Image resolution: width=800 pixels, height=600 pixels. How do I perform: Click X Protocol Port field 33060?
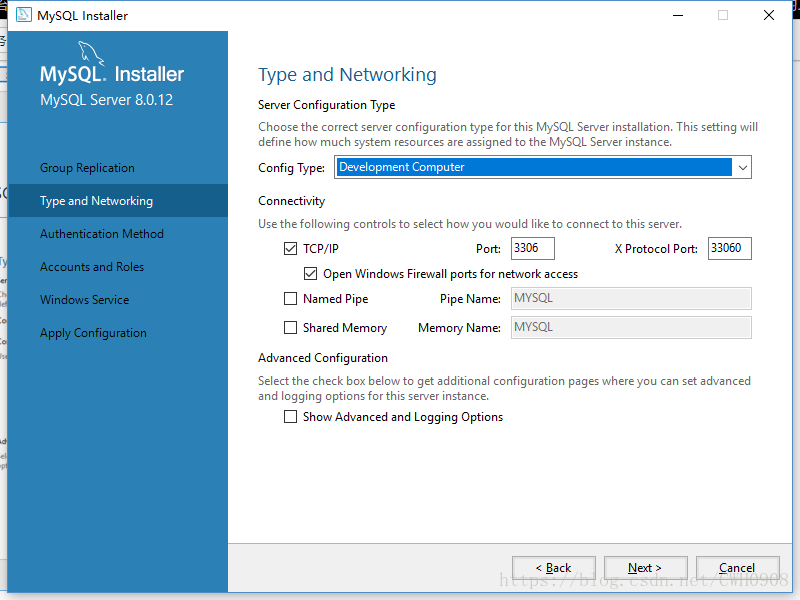(730, 248)
